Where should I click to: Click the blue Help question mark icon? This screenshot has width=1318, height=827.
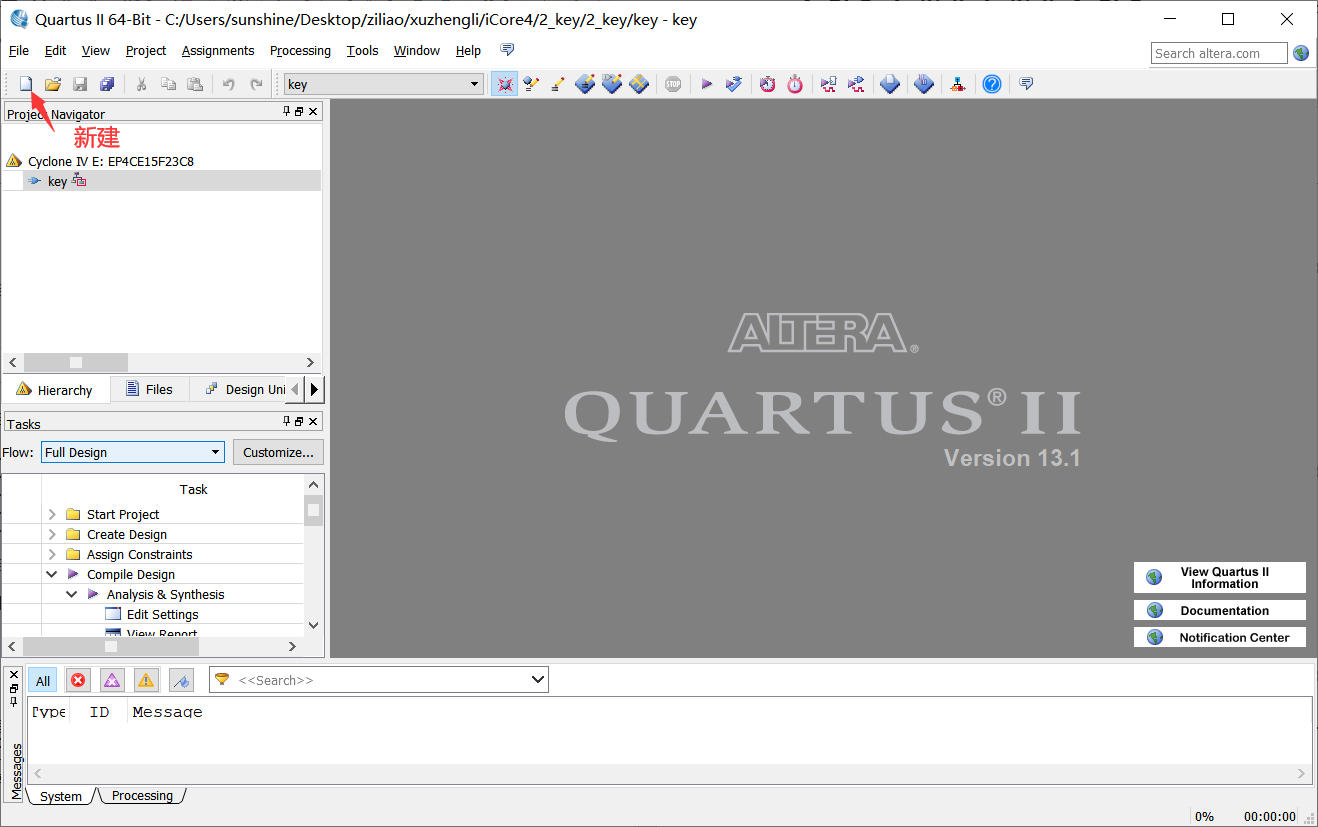coord(991,84)
